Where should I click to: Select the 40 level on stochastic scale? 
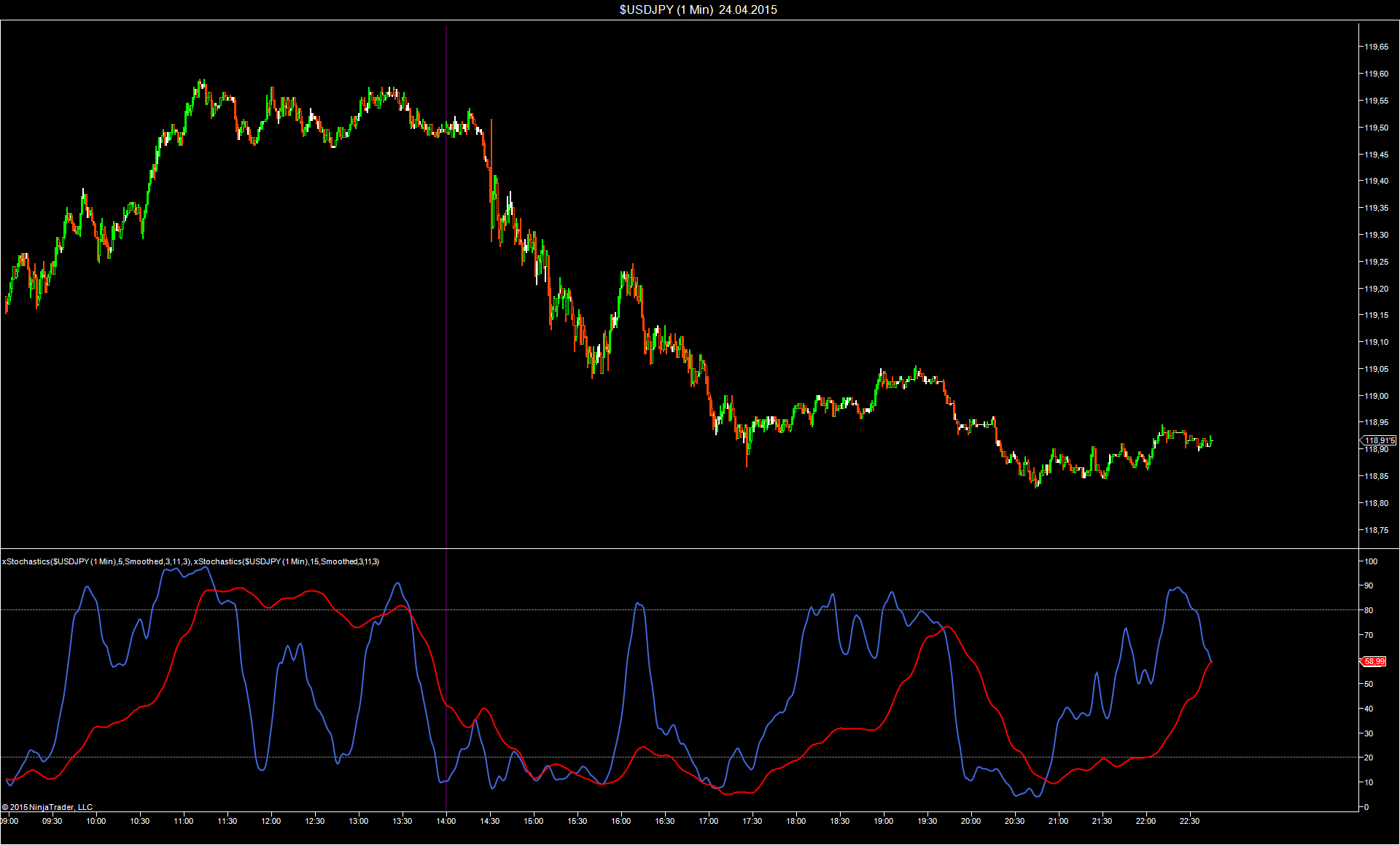(x=1369, y=709)
